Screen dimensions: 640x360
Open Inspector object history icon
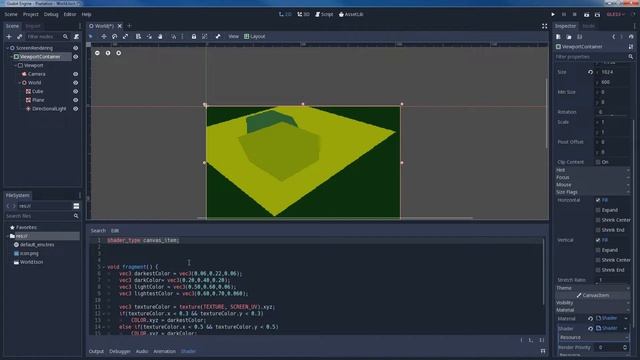pos(631,37)
